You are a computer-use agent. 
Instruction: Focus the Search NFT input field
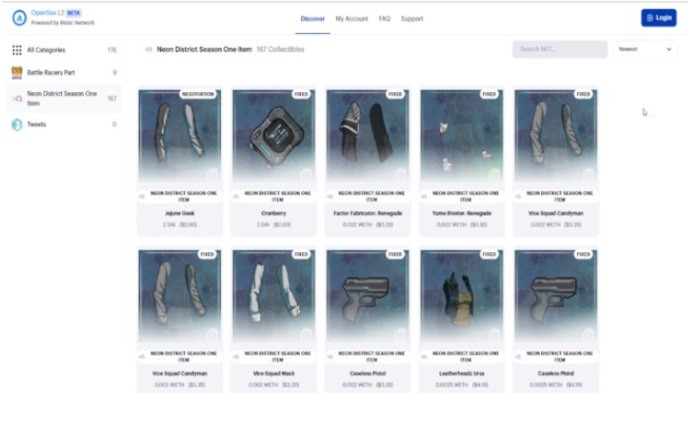[x=560, y=49]
